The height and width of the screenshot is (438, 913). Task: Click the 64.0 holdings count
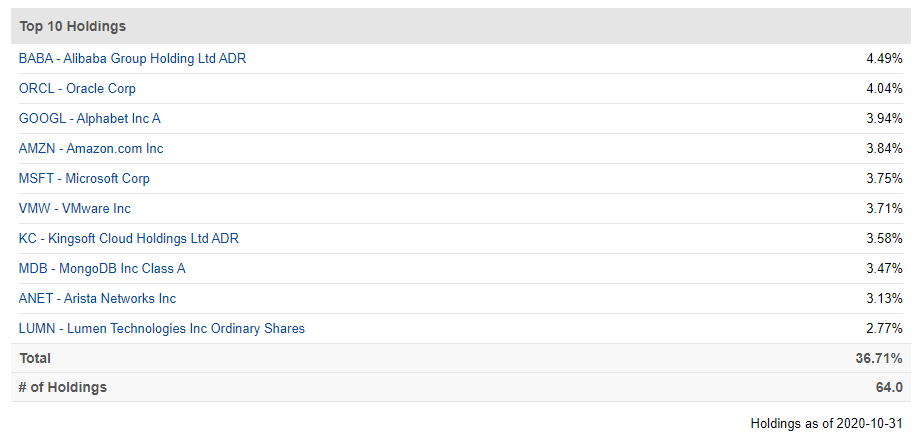coord(890,387)
